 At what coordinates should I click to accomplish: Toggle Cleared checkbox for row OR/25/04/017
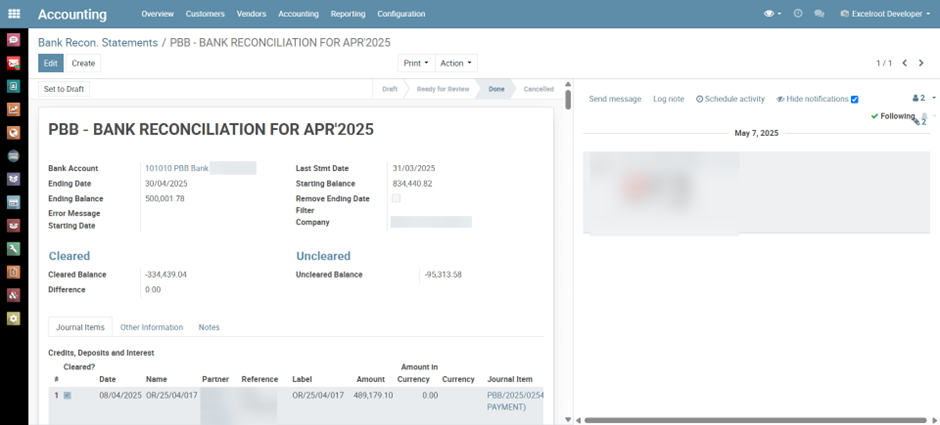pyautogui.click(x=67, y=396)
